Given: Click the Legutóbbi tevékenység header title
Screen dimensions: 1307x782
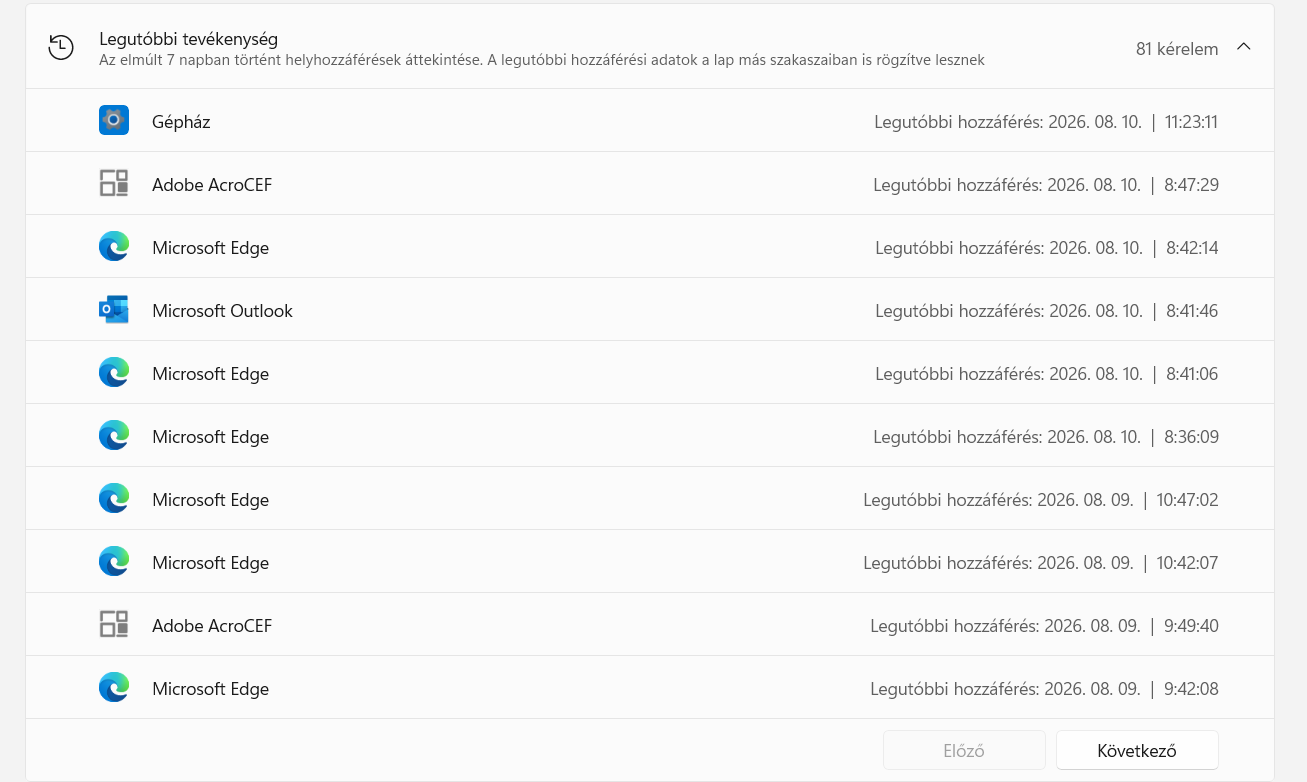Looking at the screenshot, I should tap(188, 39).
